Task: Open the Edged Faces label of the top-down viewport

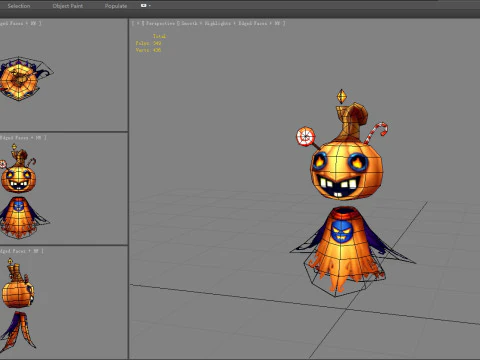Action: point(11,23)
